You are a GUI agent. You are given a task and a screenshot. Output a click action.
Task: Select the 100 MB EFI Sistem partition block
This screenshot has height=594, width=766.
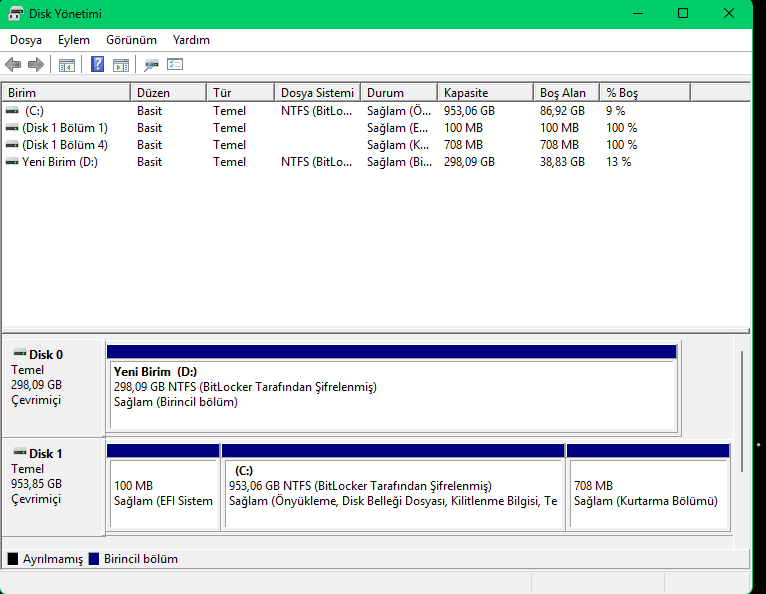point(163,487)
